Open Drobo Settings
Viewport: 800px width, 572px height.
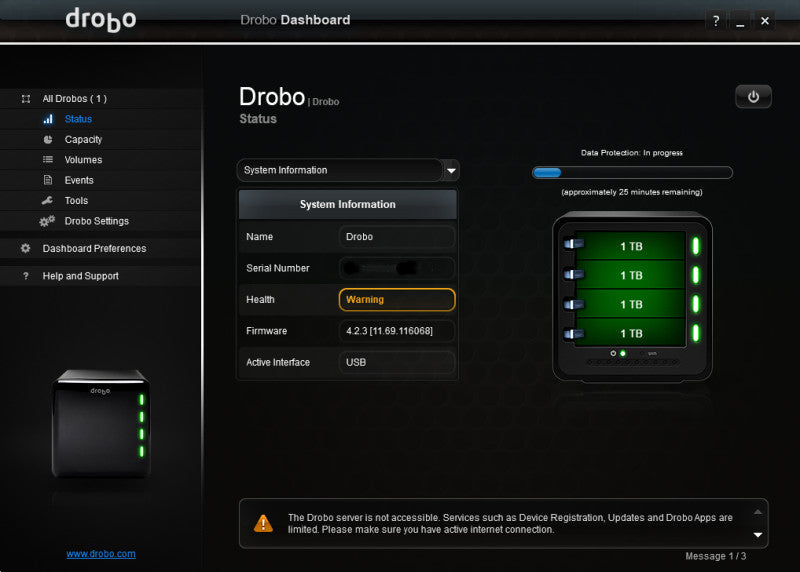[x=96, y=221]
